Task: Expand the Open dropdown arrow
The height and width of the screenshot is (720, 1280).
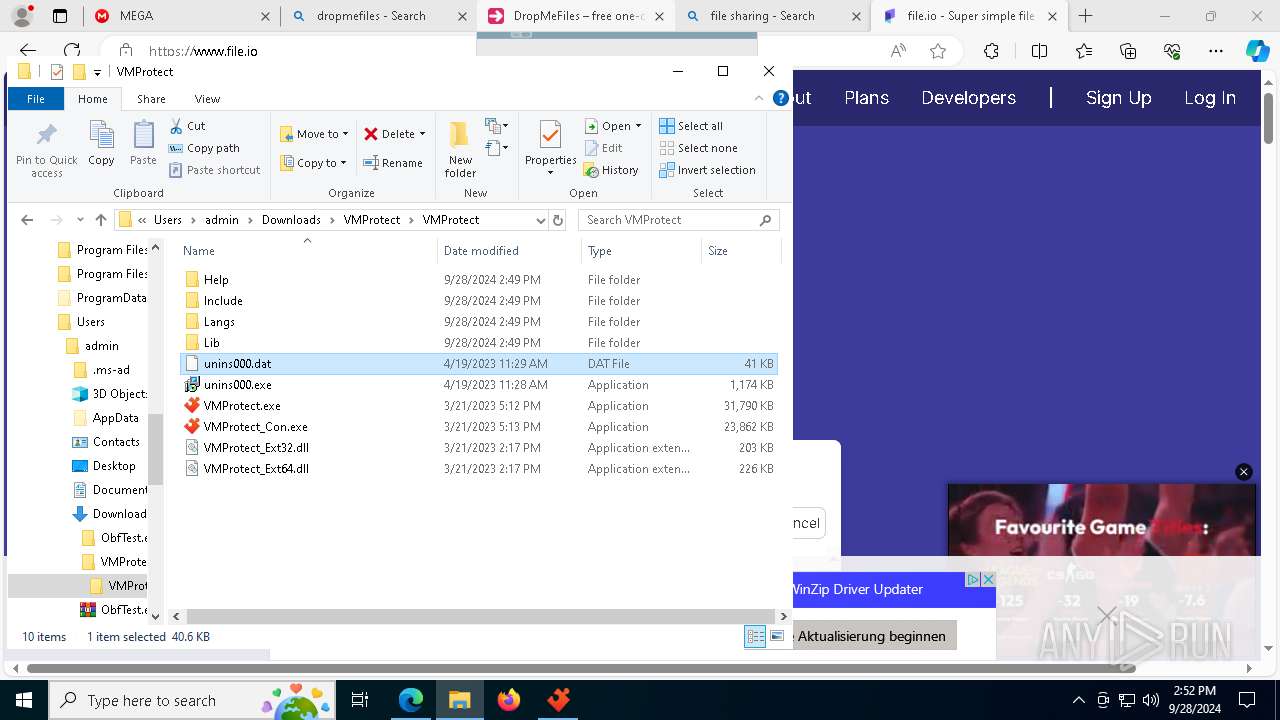Action: click(x=638, y=126)
